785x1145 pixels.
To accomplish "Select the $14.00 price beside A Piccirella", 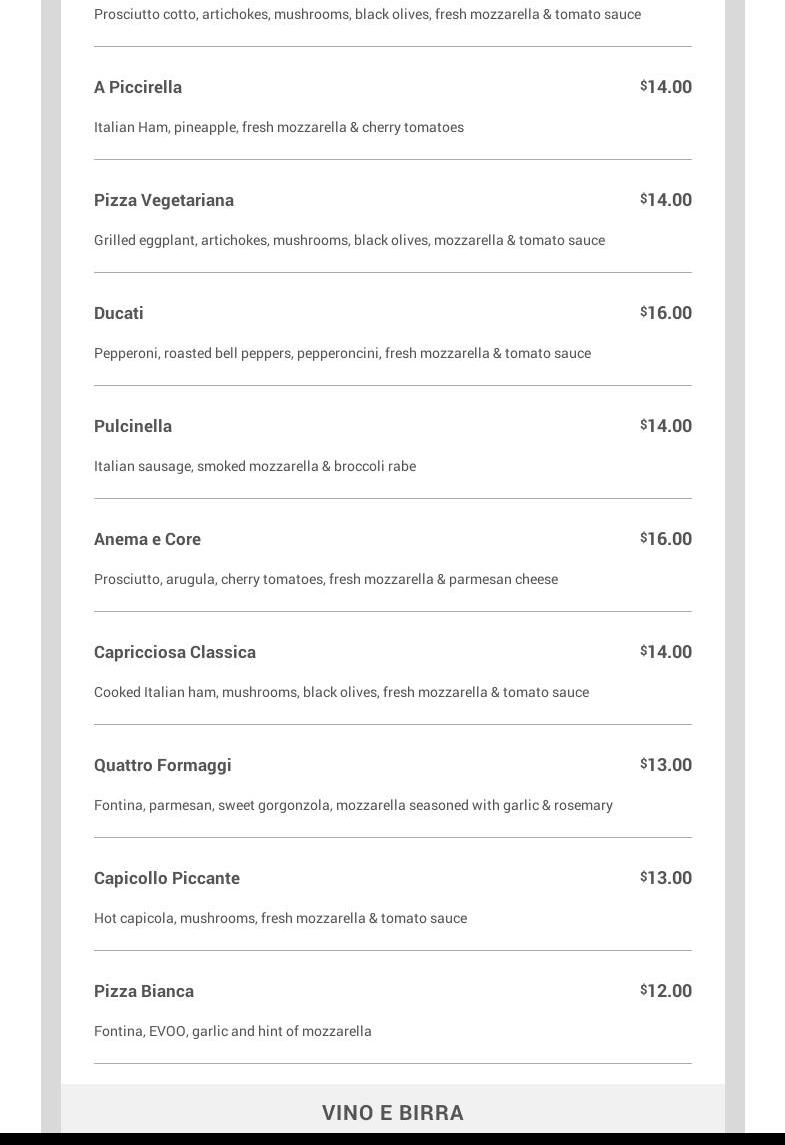I will click(x=666, y=87).
